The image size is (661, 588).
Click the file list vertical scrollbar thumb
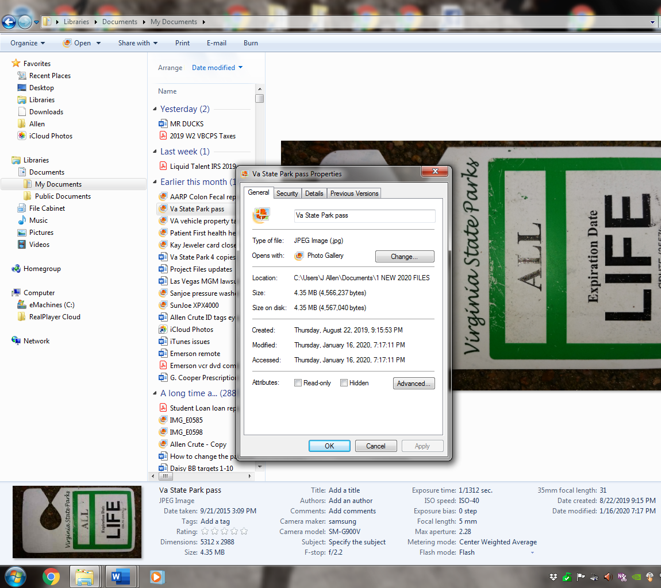coord(259,99)
